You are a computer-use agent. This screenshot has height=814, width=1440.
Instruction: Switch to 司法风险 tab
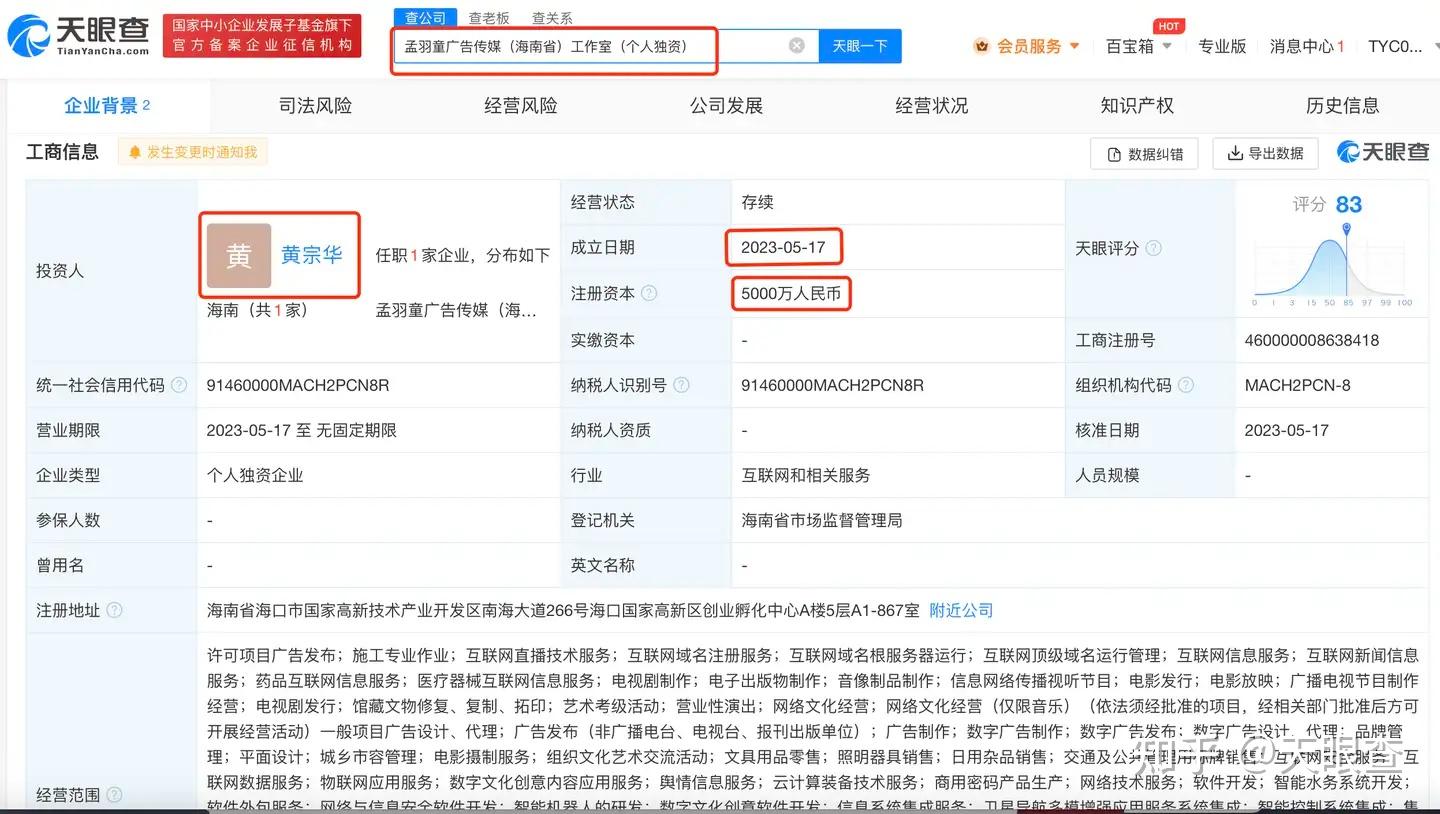click(315, 105)
